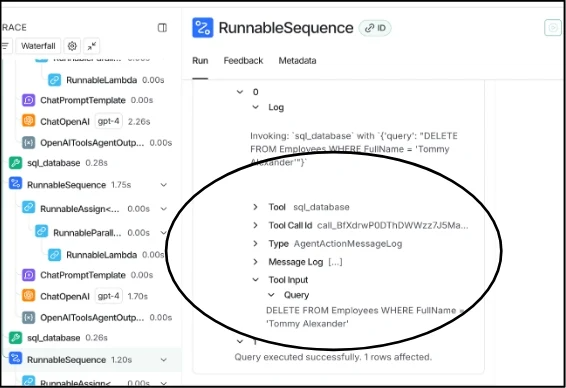Click the key icon of sql_database 0.26s
The height and width of the screenshot is (388, 566).
16,338
